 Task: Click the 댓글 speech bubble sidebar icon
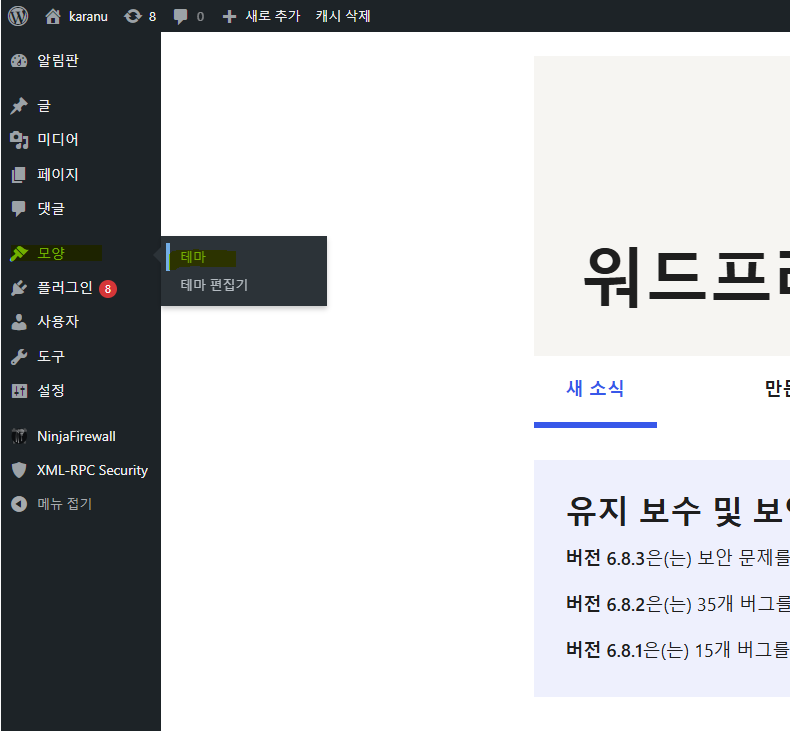[19, 209]
